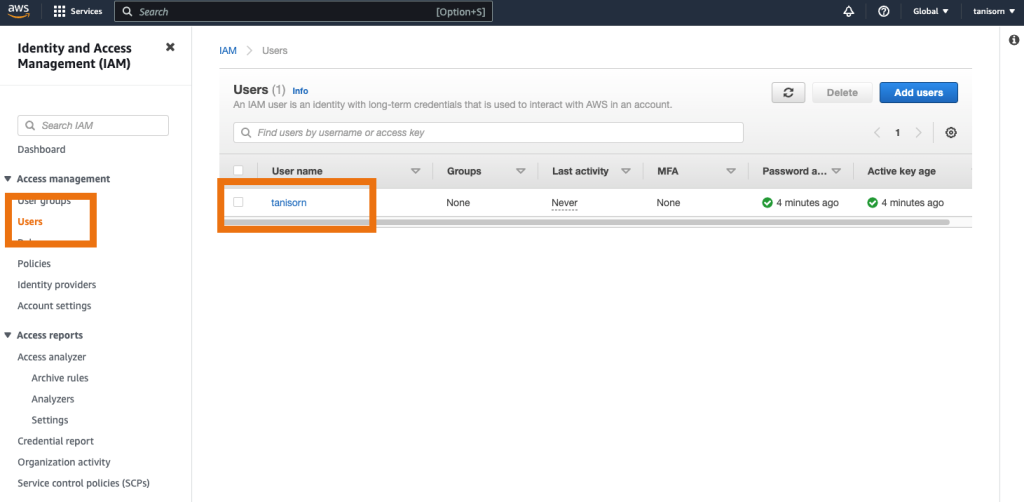Click the Search IAM field
Viewport: 1024px width, 502px height.
[x=93, y=125]
